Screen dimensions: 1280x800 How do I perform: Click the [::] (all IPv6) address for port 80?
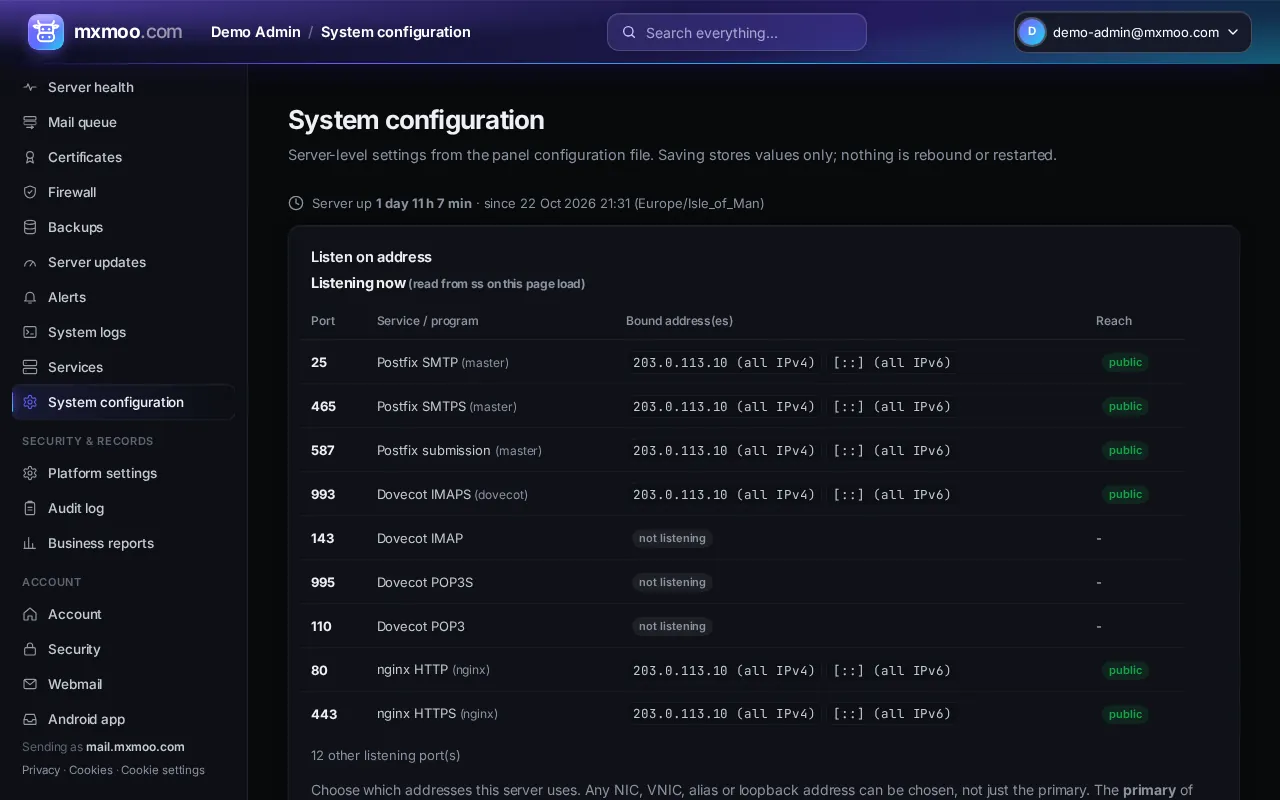point(892,670)
